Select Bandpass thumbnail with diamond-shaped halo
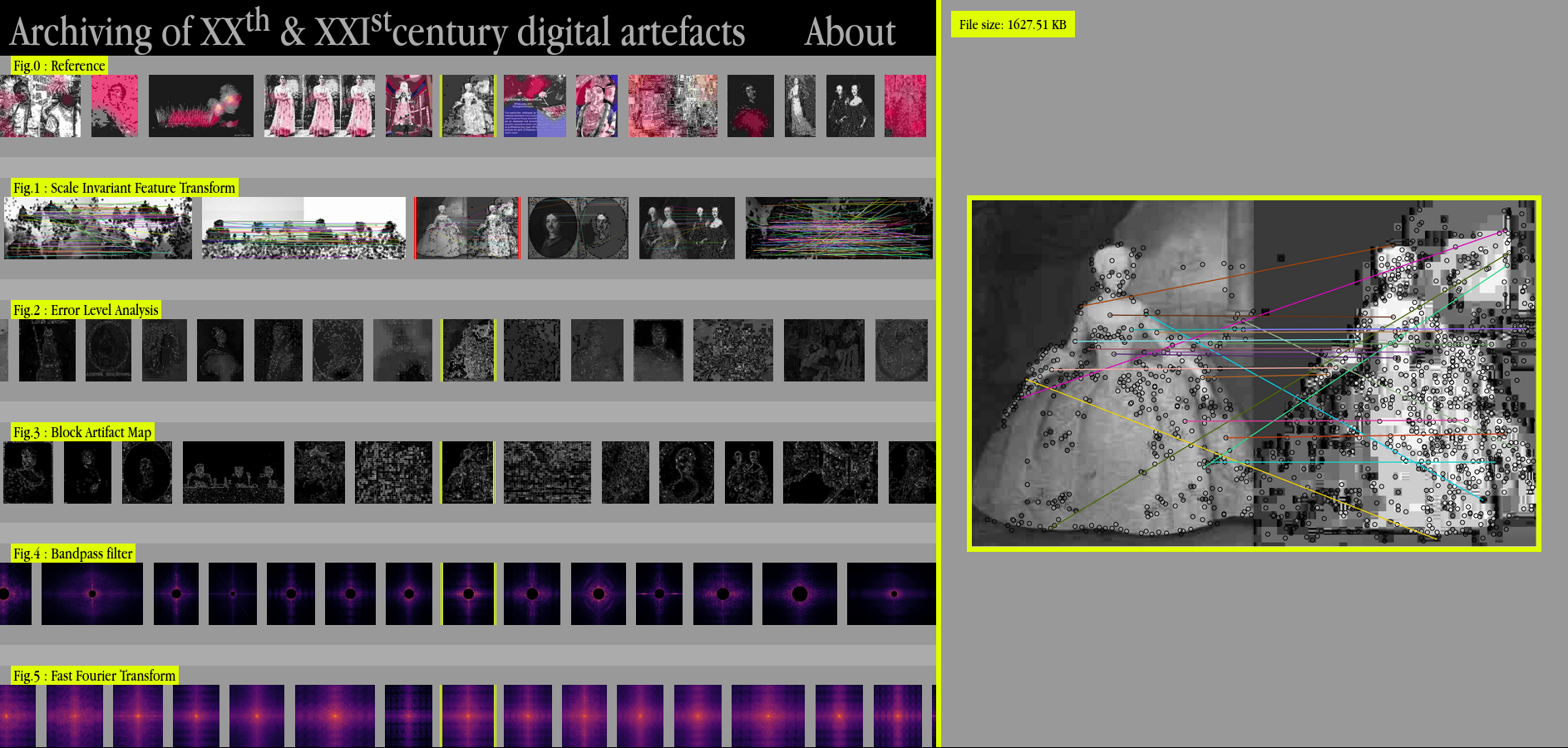1568x748 pixels. 599,593
